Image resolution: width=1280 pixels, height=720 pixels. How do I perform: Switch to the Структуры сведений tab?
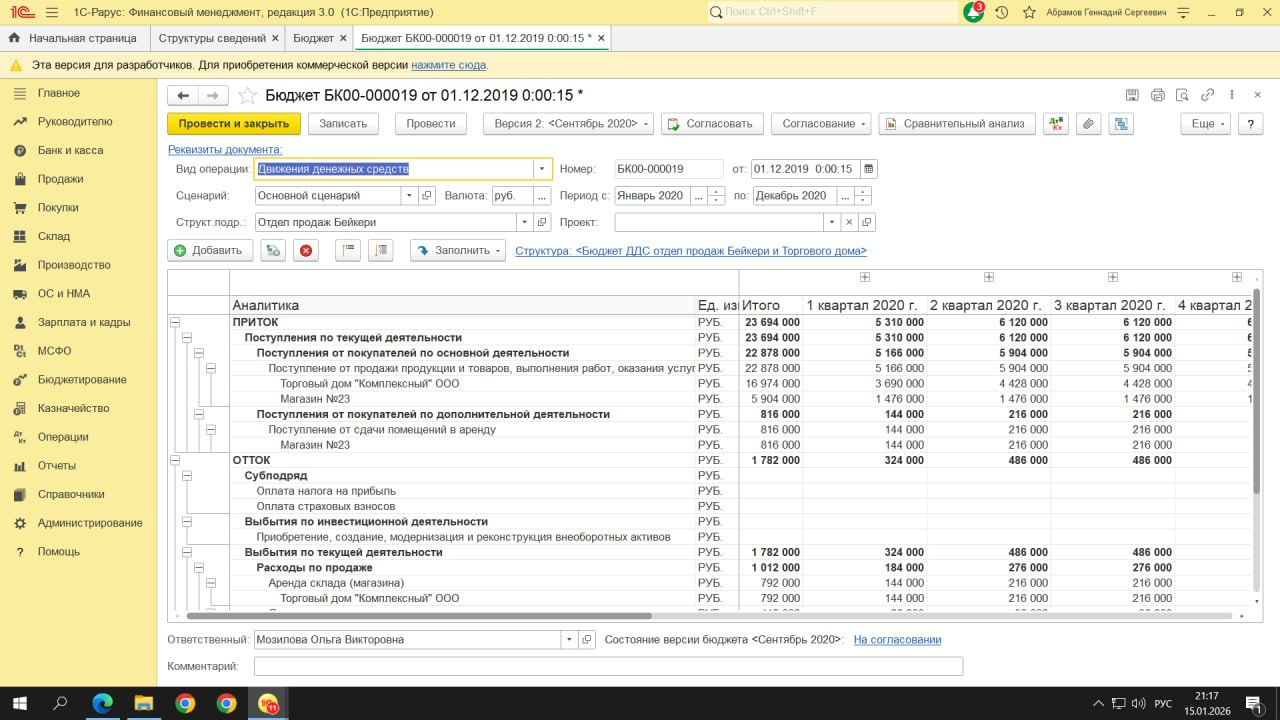[x=211, y=38]
